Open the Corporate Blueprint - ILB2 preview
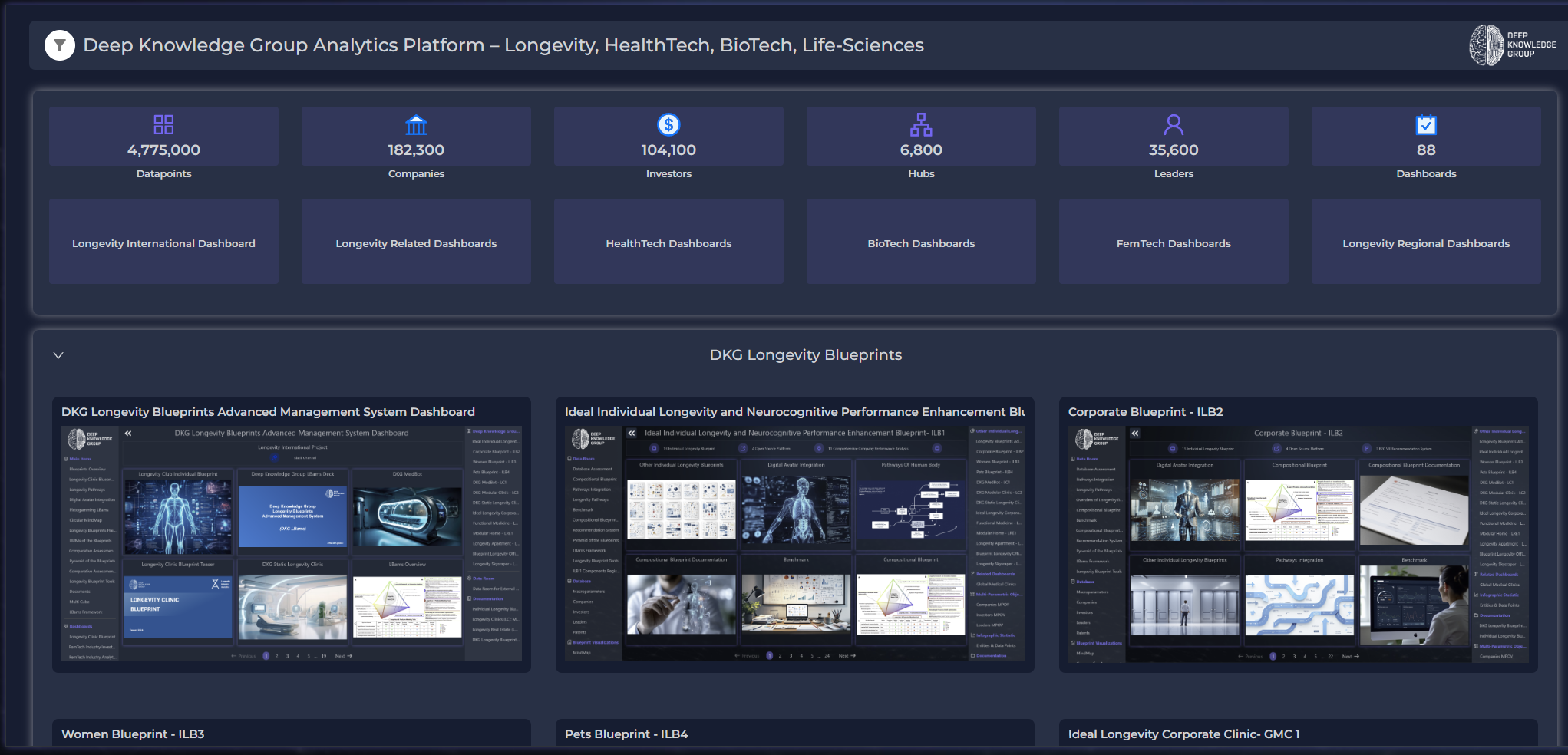The height and width of the screenshot is (755, 1568). (1299, 544)
